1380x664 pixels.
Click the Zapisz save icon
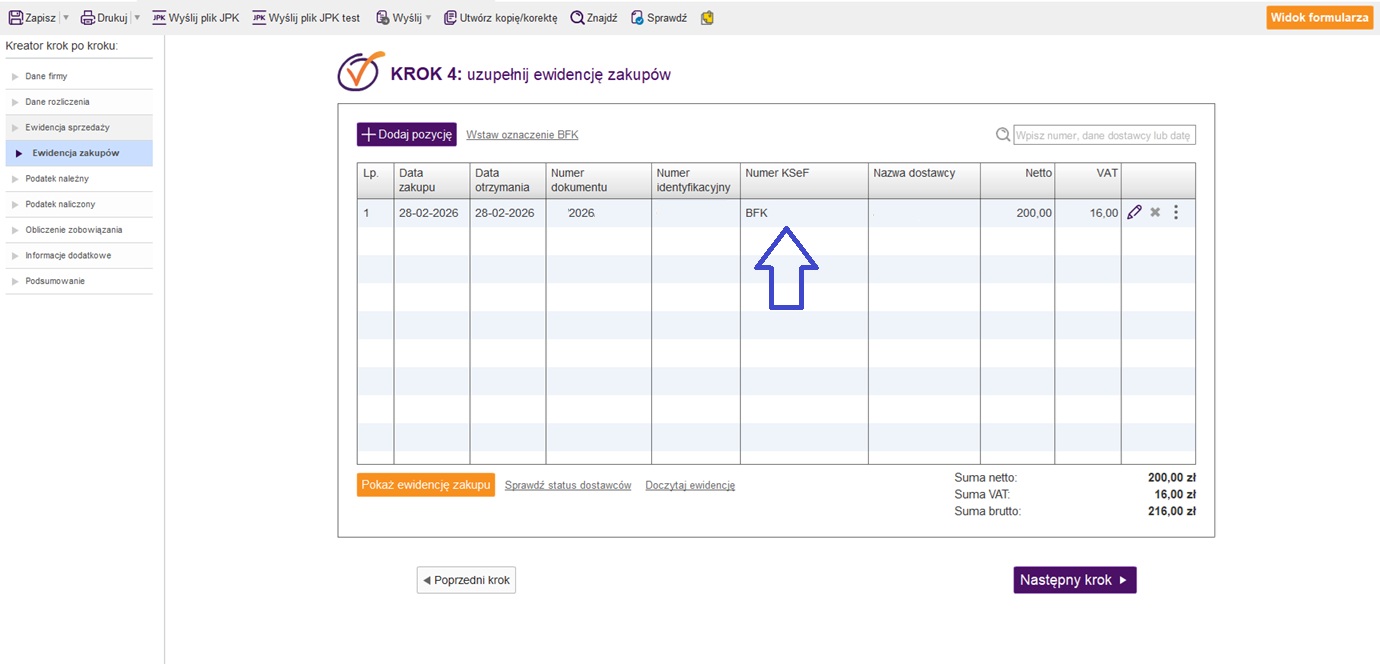tap(15, 18)
